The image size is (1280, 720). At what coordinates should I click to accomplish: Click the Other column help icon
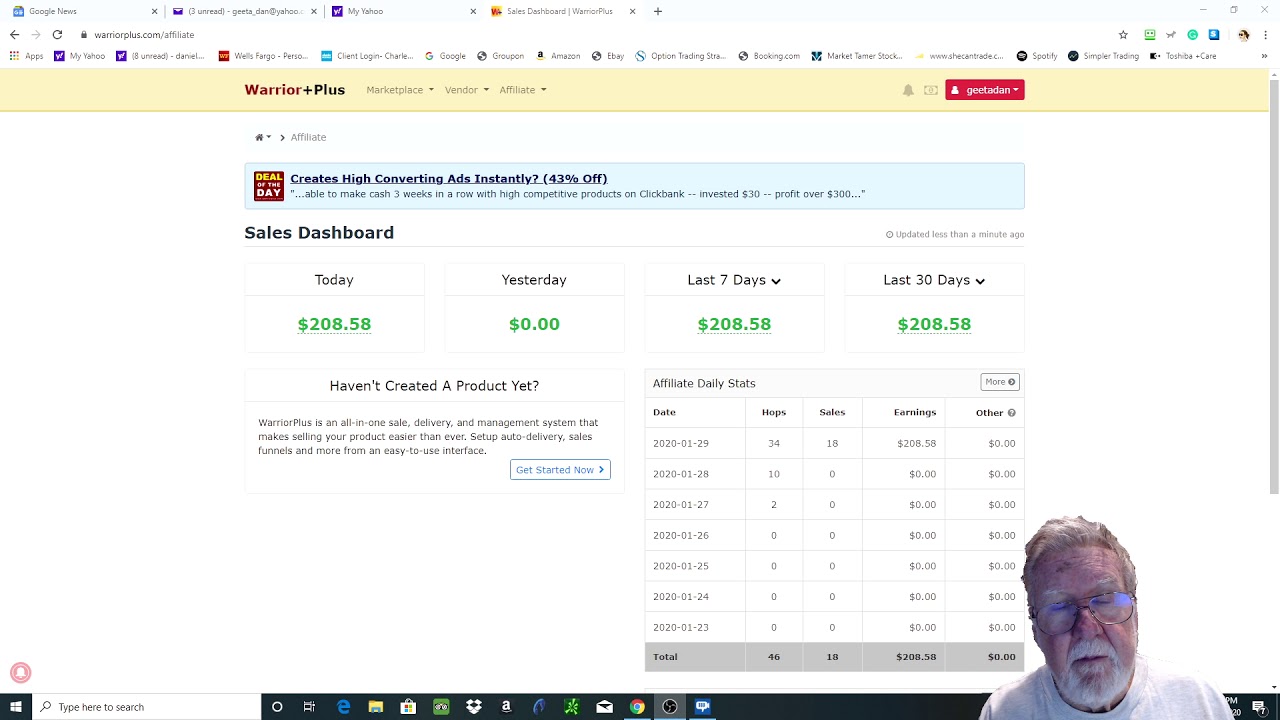[x=1011, y=413]
